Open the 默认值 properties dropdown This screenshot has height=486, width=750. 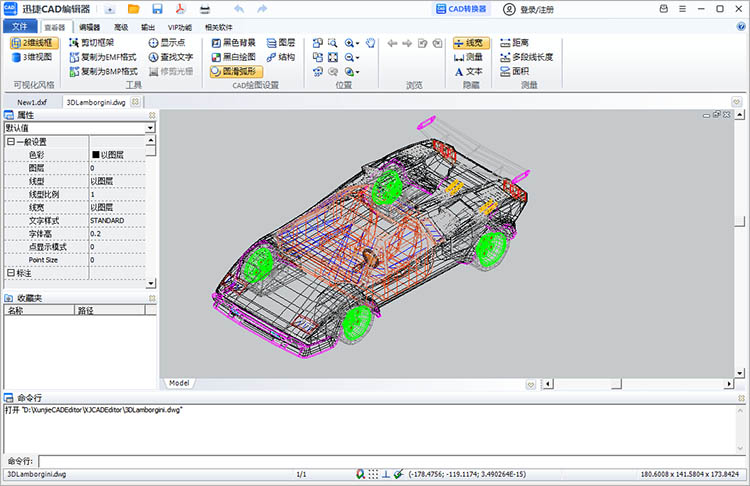[79, 128]
